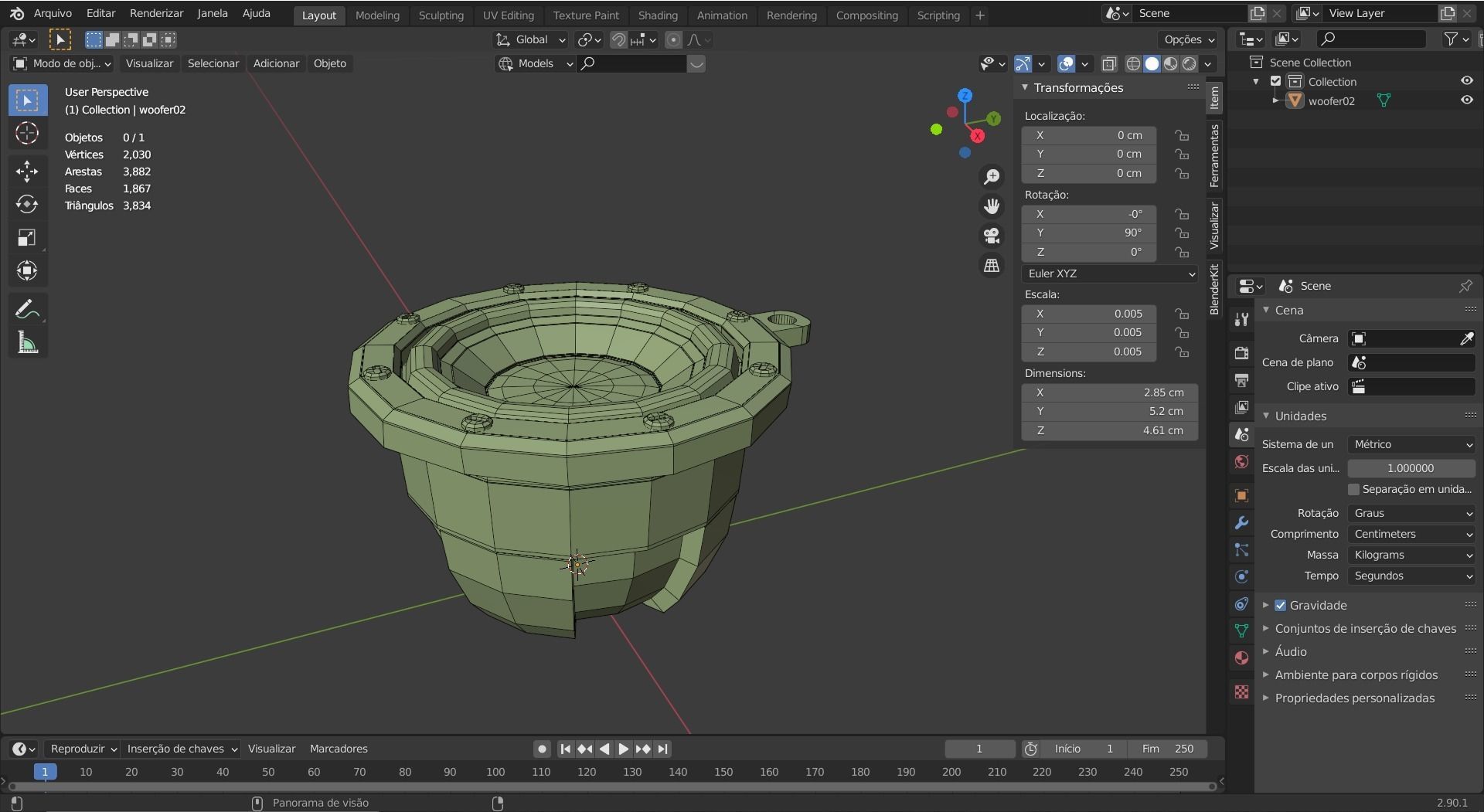This screenshot has width=1484, height=812.
Task: Open Comprimento Centimeters dropdown
Action: (1411, 534)
